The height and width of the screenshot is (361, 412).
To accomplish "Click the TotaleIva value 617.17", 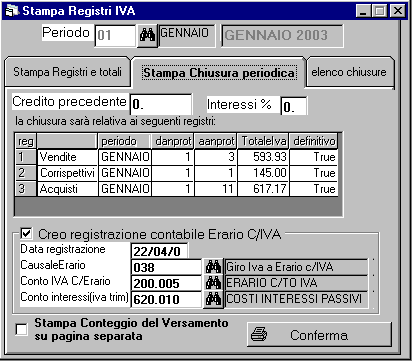I will 263,189.
